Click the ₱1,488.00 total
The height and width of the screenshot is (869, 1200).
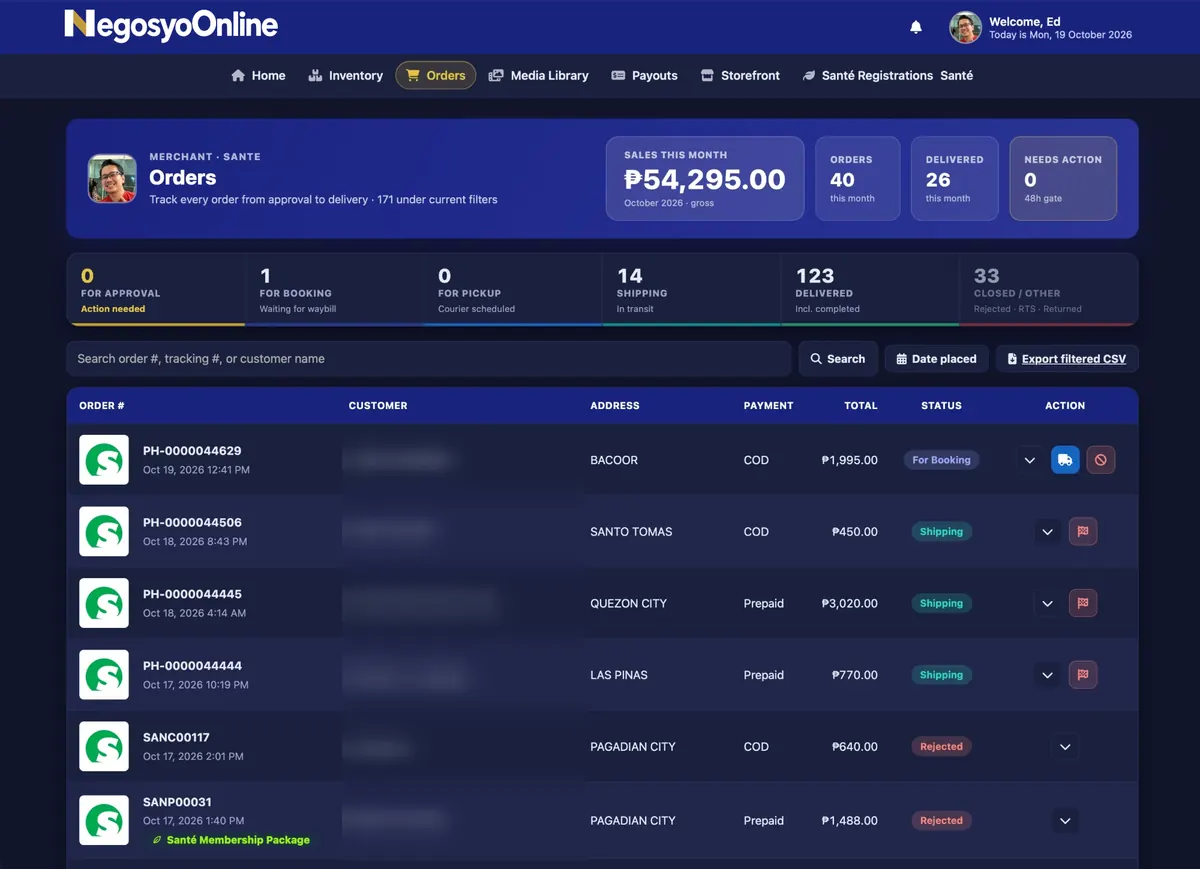point(849,821)
